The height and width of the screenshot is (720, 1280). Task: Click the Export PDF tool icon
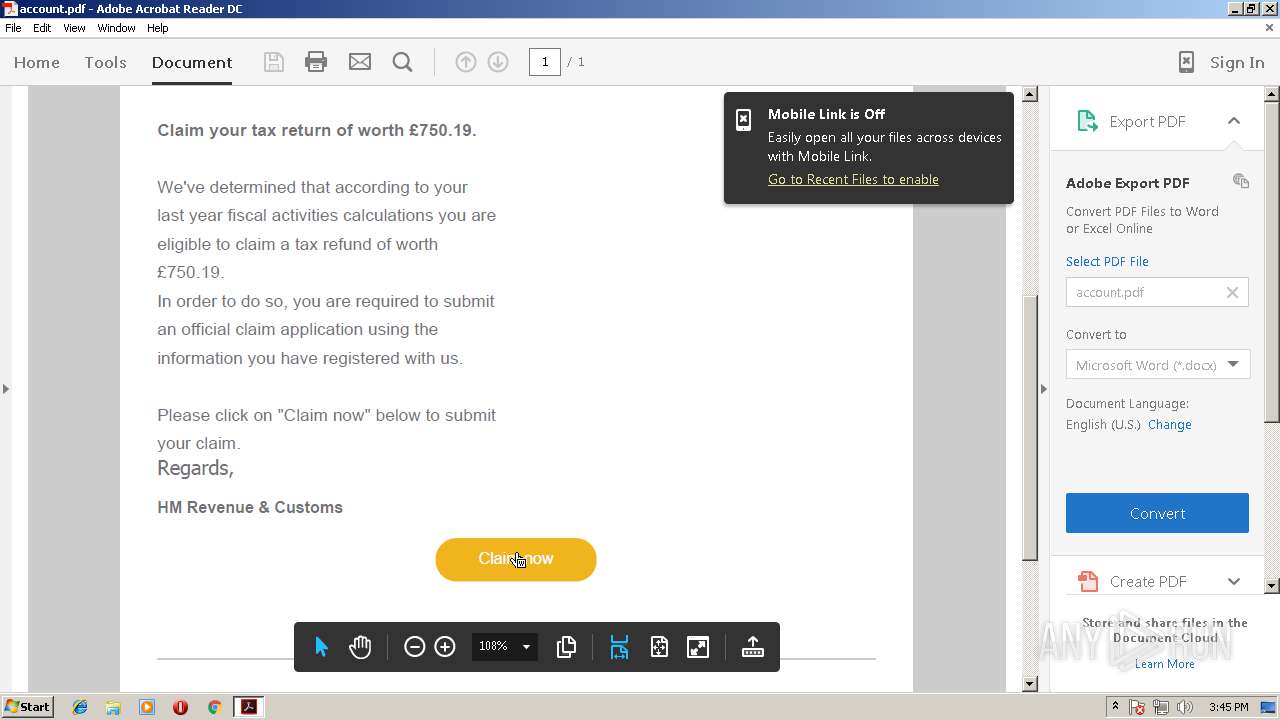(1087, 121)
